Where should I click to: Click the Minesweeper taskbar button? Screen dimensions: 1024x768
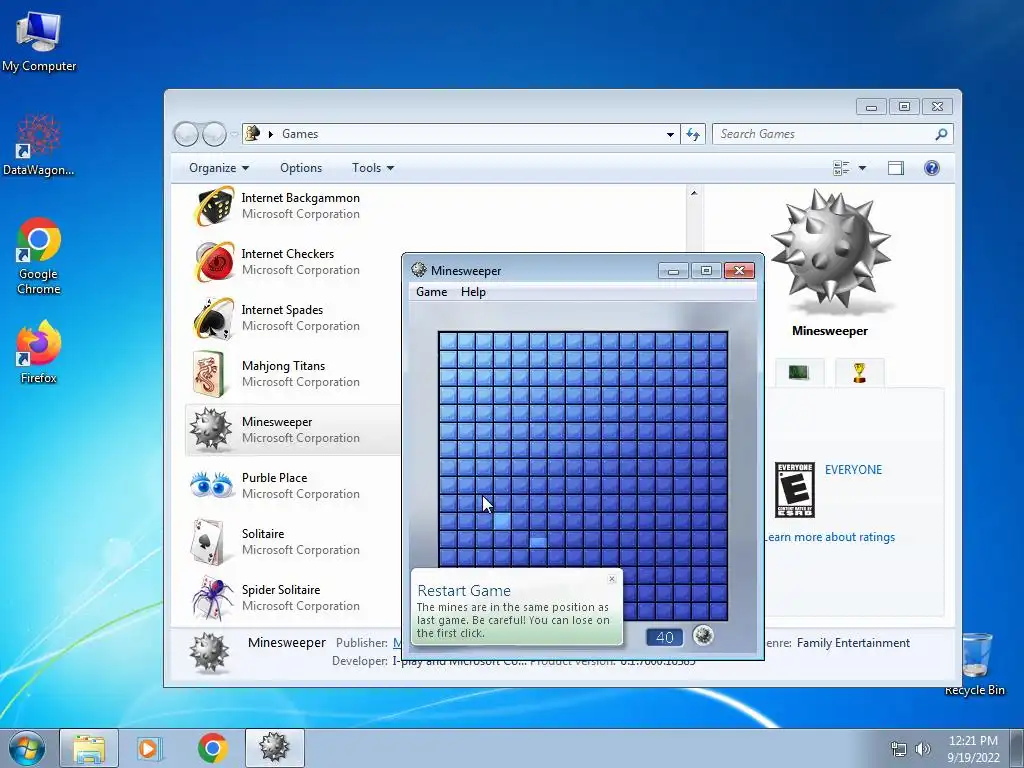tap(274, 748)
